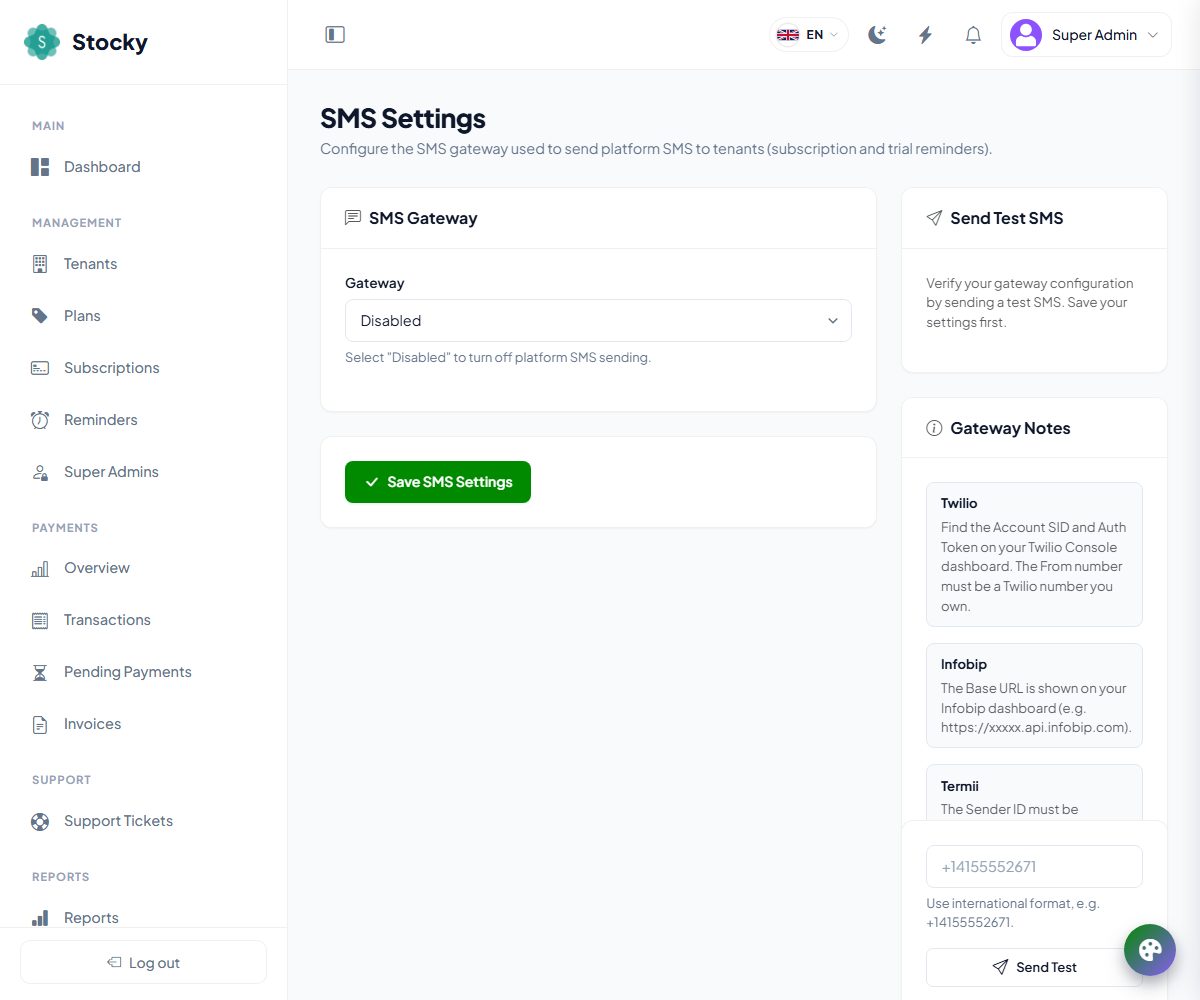The width and height of the screenshot is (1200, 1000).
Task: Open the EN language dropdown
Action: click(808, 35)
